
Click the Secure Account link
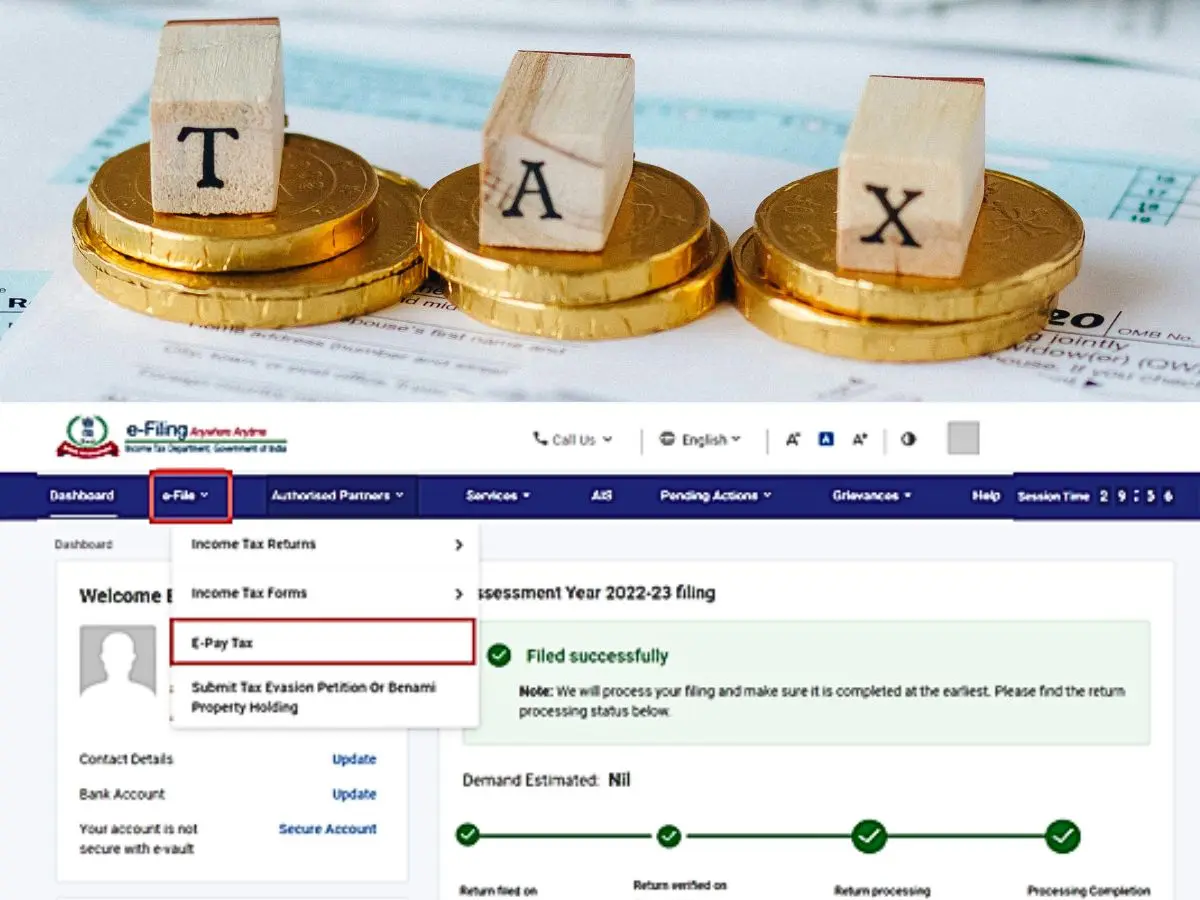(329, 829)
